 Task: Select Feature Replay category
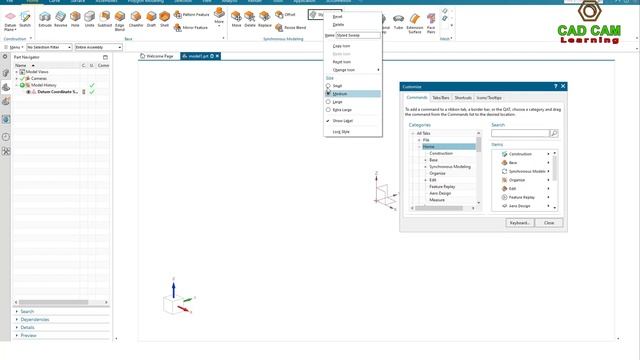point(442,187)
